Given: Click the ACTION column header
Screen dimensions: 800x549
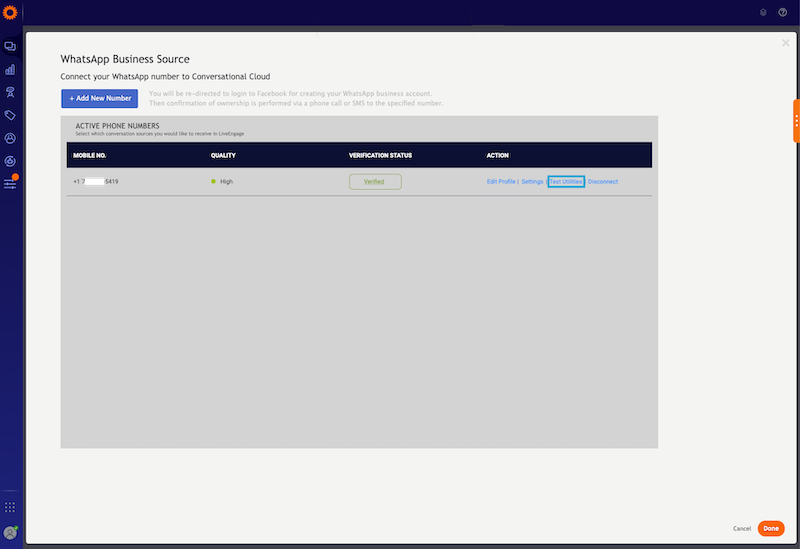Looking at the screenshot, I should (497, 155).
